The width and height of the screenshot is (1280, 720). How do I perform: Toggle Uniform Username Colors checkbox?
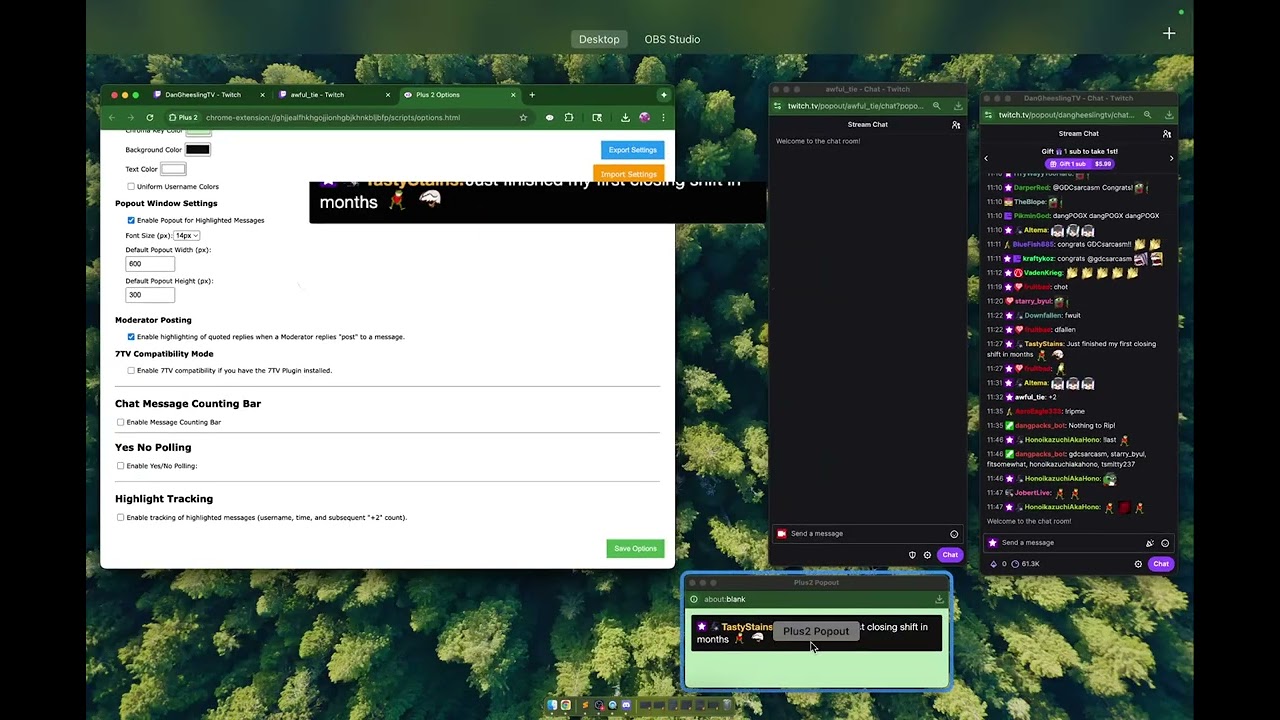[131, 186]
